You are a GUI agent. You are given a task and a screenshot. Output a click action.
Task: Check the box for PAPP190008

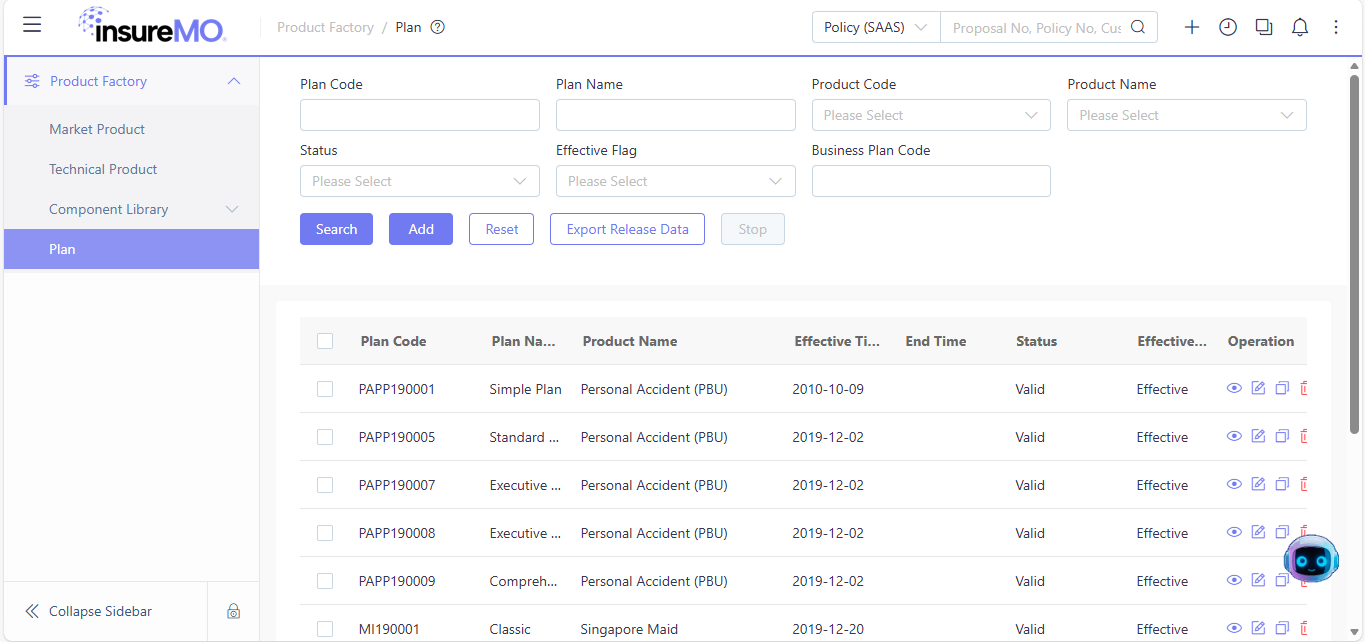click(x=325, y=533)
